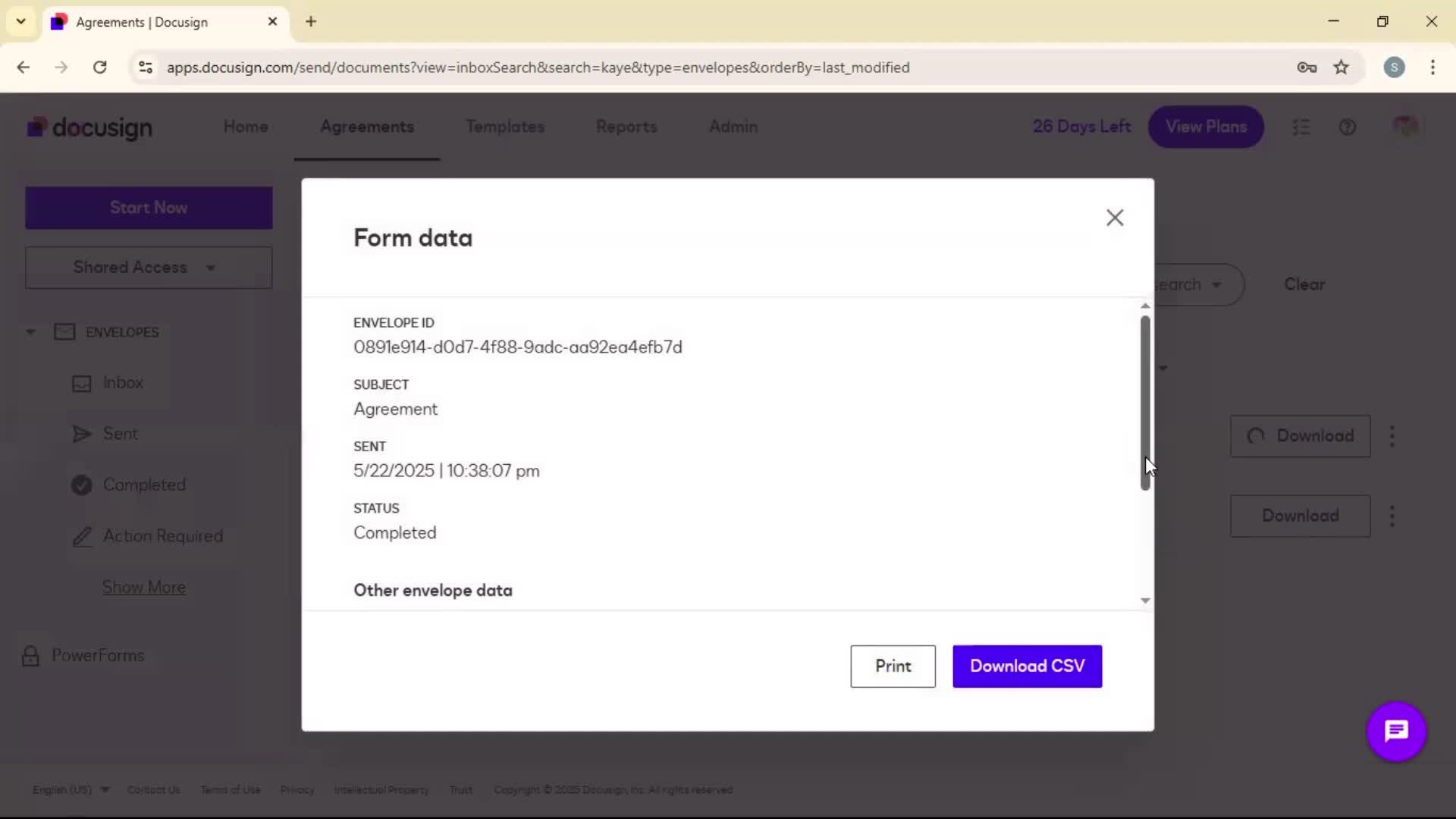This screenshot has width=1456, height=819.
Task: Click the first Download button with spinner
Action: [x=1300, y=436]
